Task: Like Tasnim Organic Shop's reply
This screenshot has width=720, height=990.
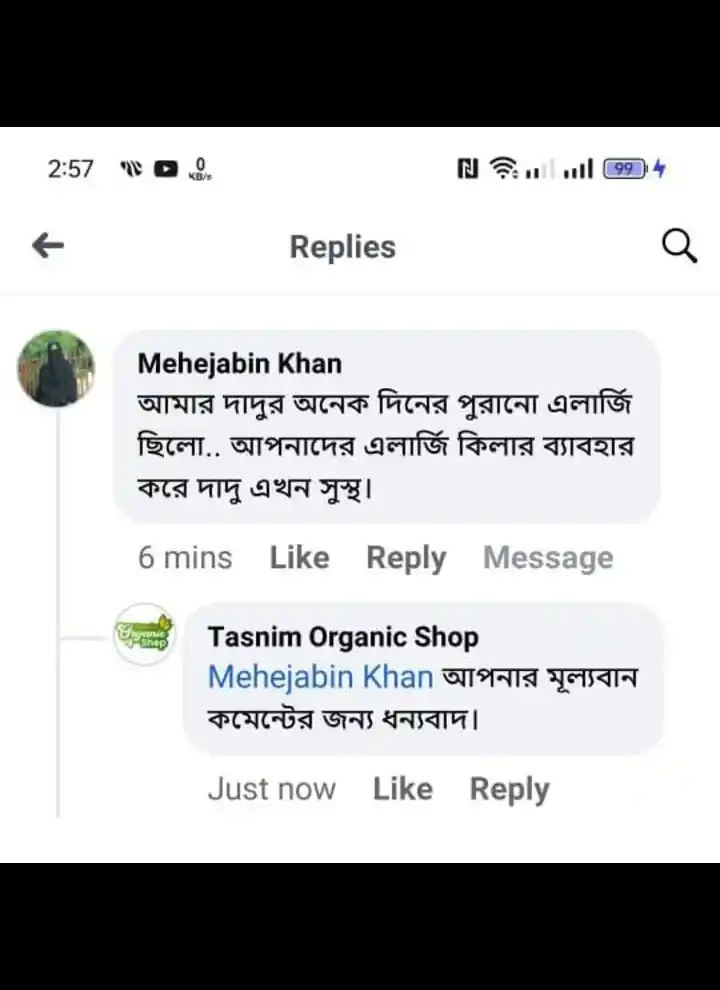Action: tap(403, 789)
